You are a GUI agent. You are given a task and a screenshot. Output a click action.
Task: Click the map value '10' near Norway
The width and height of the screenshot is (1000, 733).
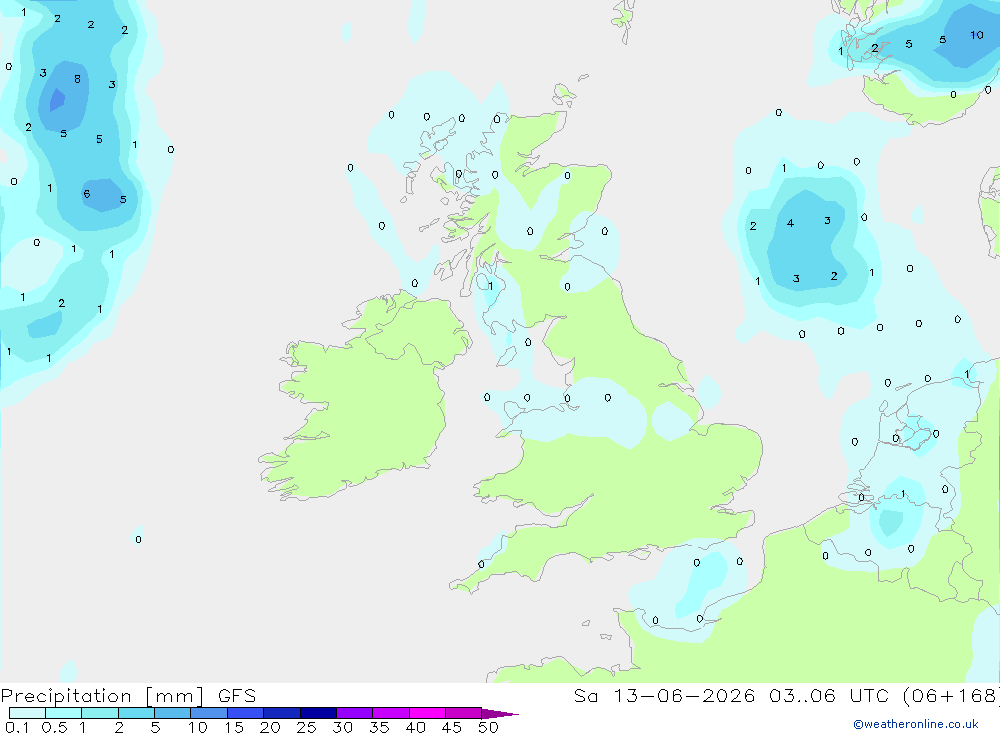tap(976, 35)
